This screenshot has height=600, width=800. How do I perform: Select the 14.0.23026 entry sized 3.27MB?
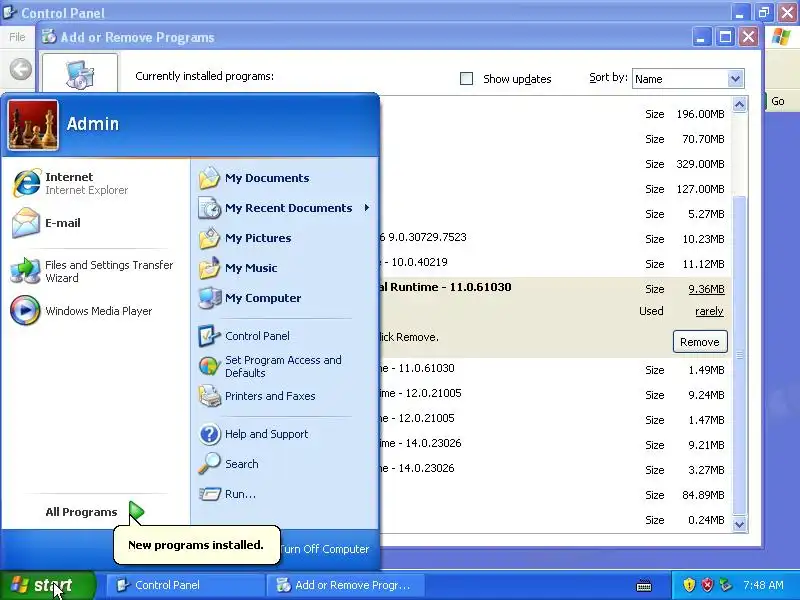click(x=555, y=469)
